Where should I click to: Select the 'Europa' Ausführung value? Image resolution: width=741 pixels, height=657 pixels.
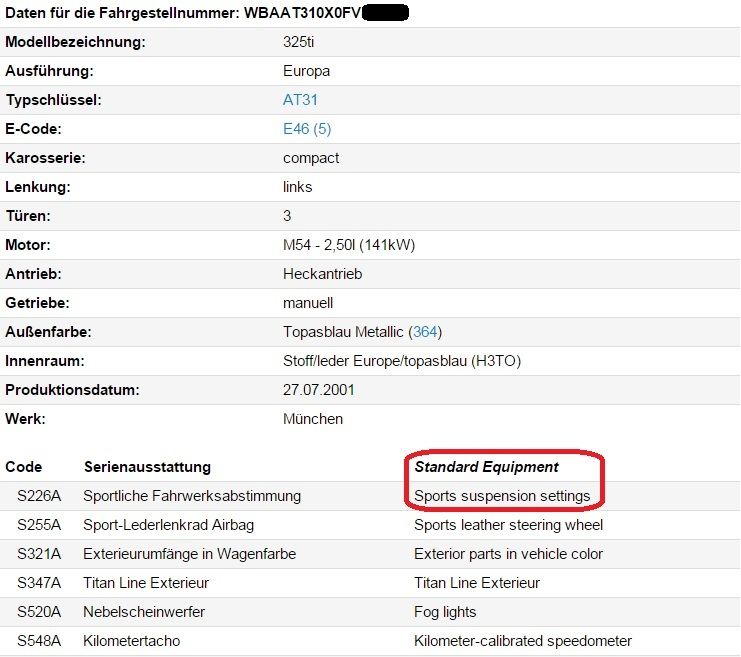[x=306, y=71]
